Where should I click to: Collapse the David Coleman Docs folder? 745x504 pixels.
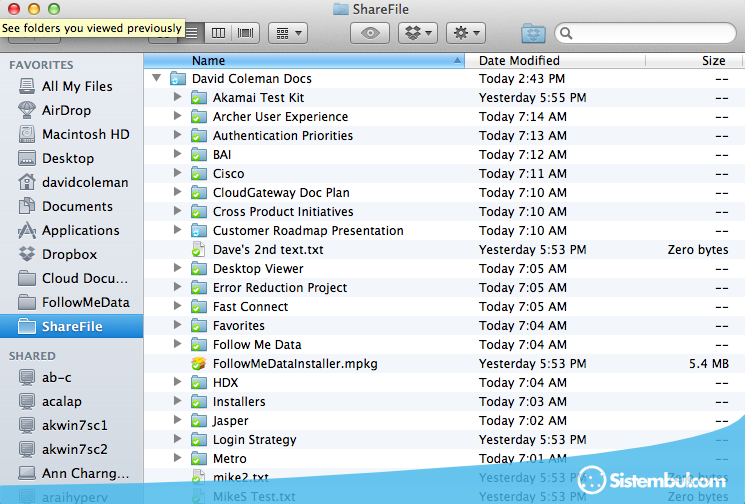[x=156, y=78]
